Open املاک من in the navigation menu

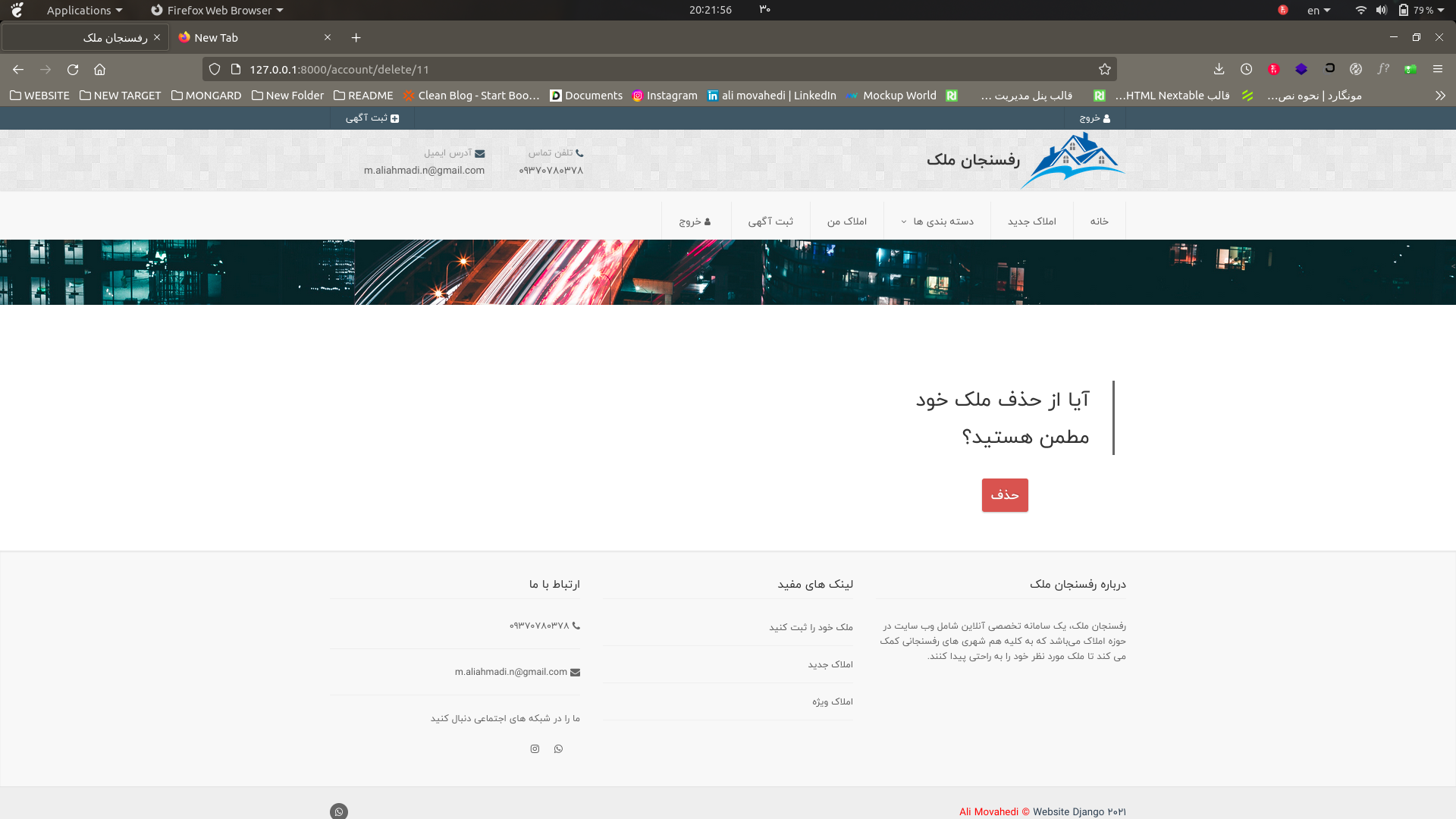[x=846, y=221]
